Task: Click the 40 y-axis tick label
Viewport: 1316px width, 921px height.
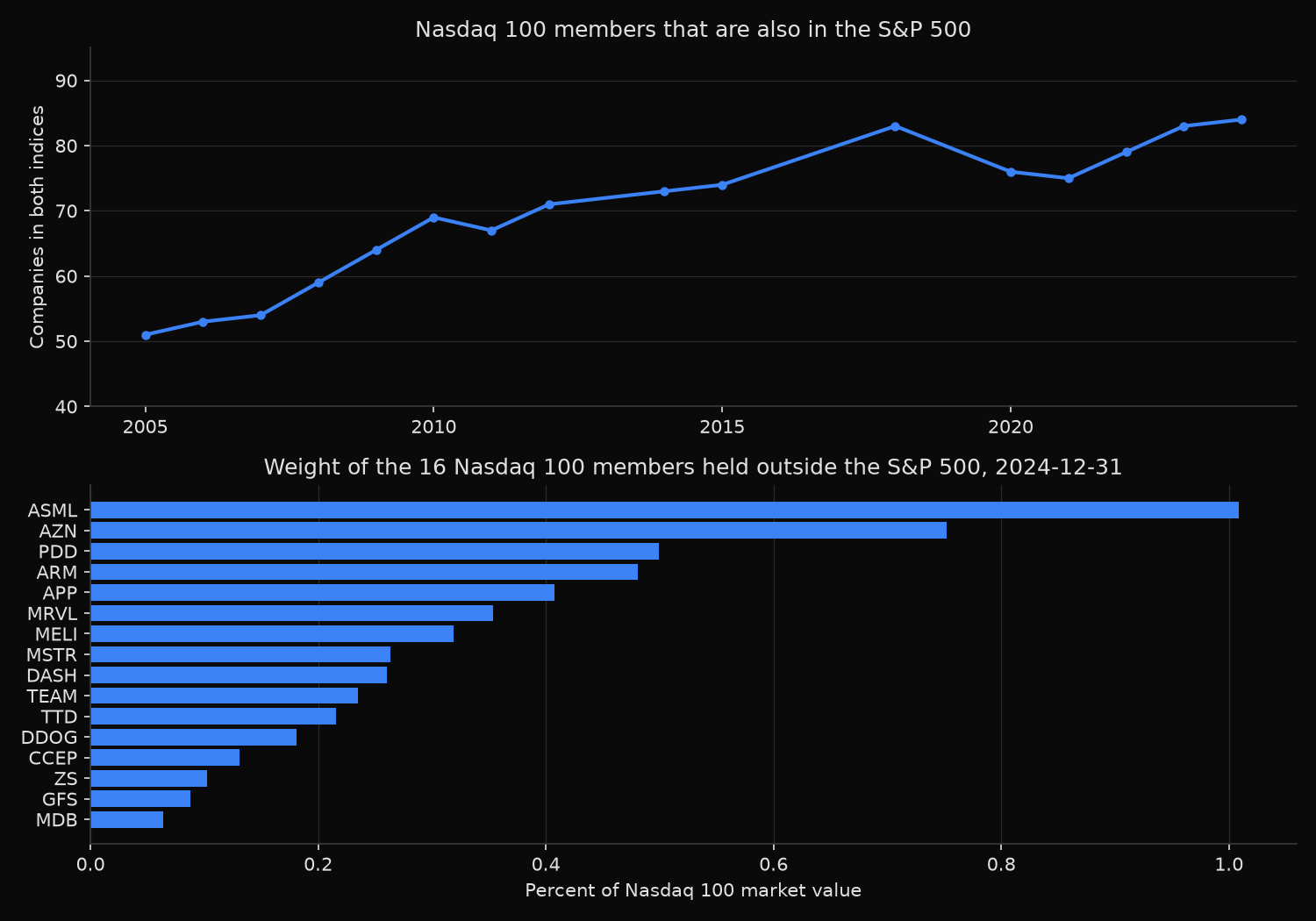Action: 67,406
